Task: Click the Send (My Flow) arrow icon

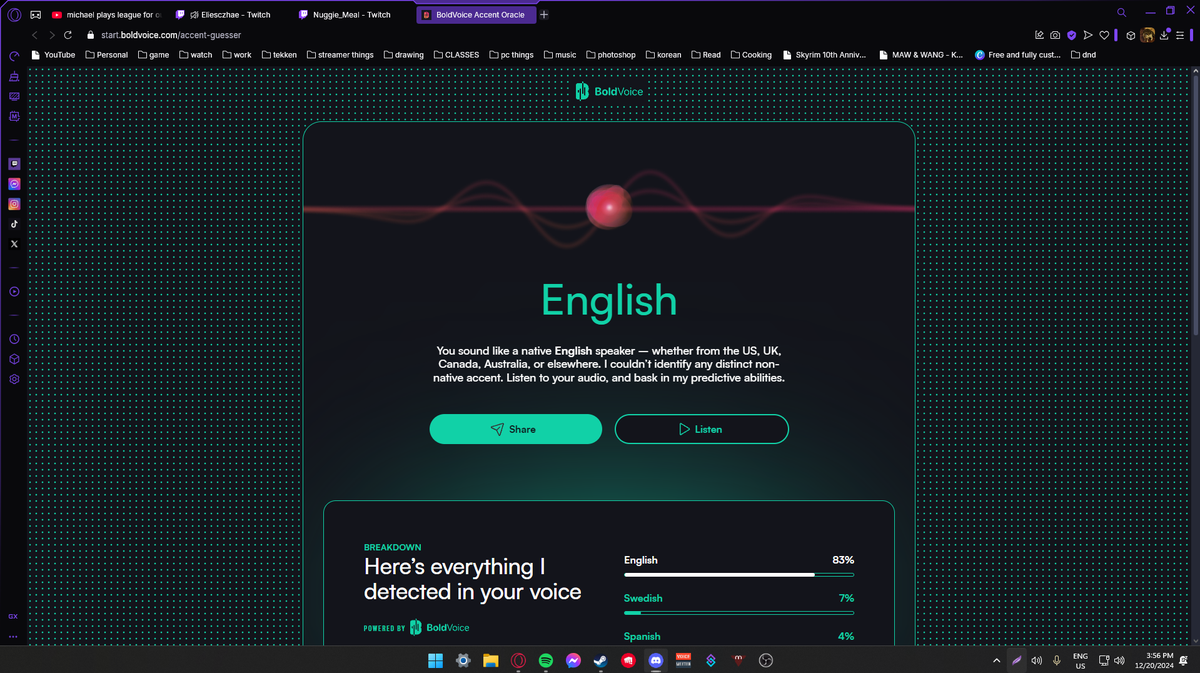Action: coord(1087,35)
